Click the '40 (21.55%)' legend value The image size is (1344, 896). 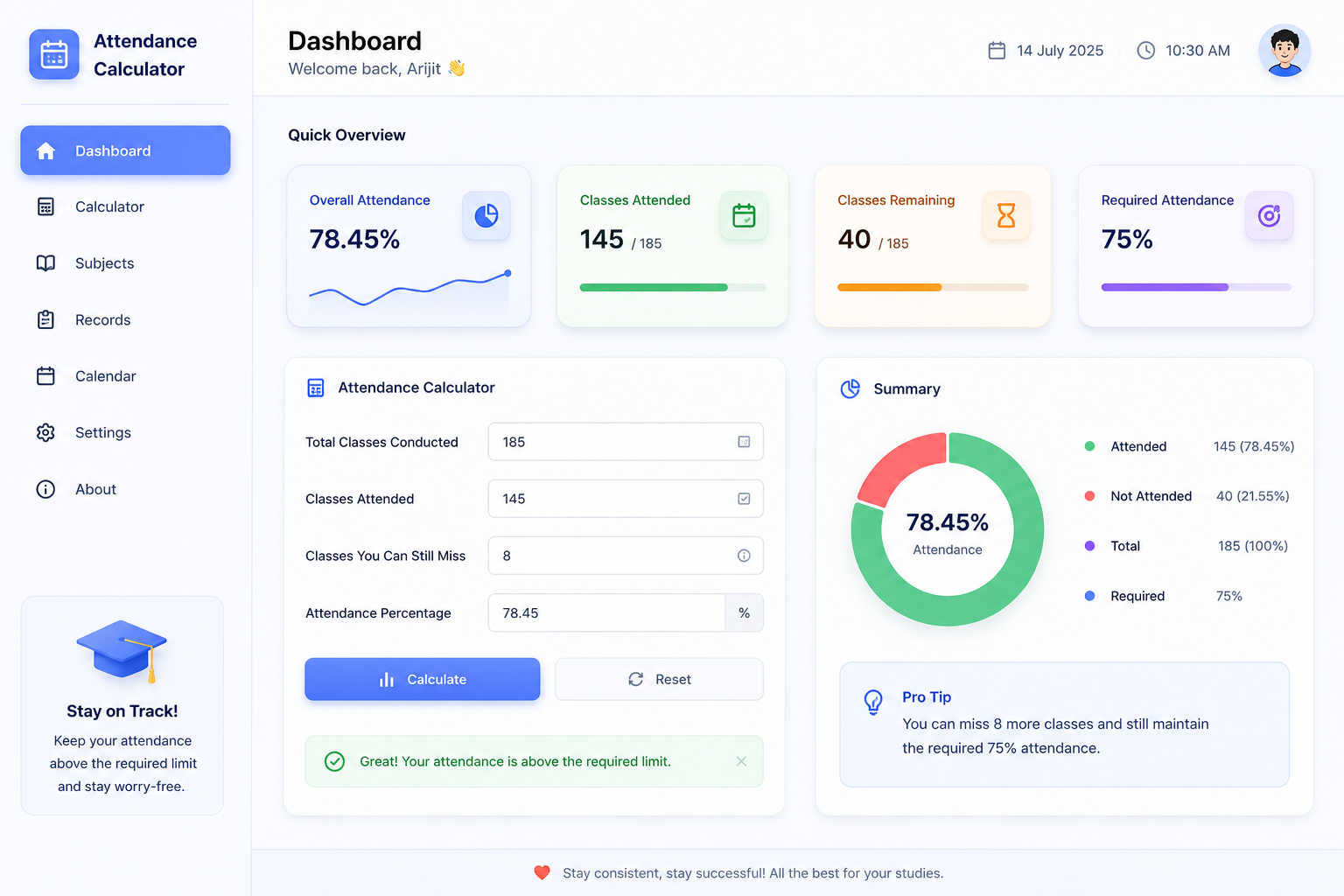point(1253,496)
